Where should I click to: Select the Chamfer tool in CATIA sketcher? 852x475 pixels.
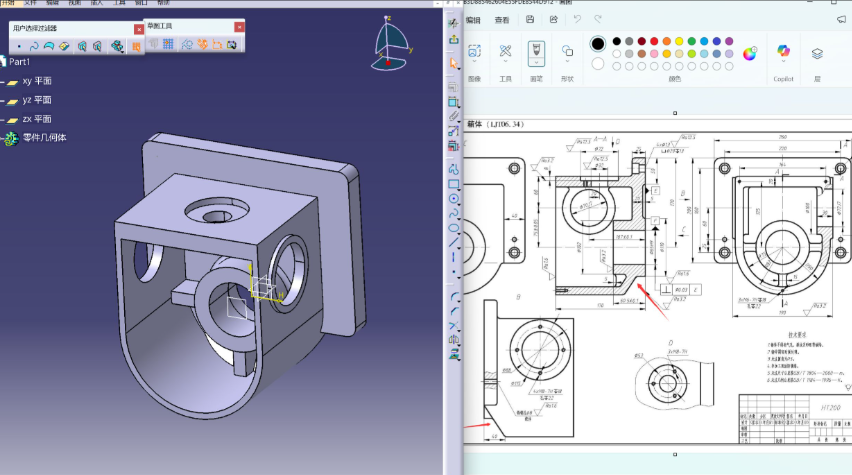[x=454, y=311]
